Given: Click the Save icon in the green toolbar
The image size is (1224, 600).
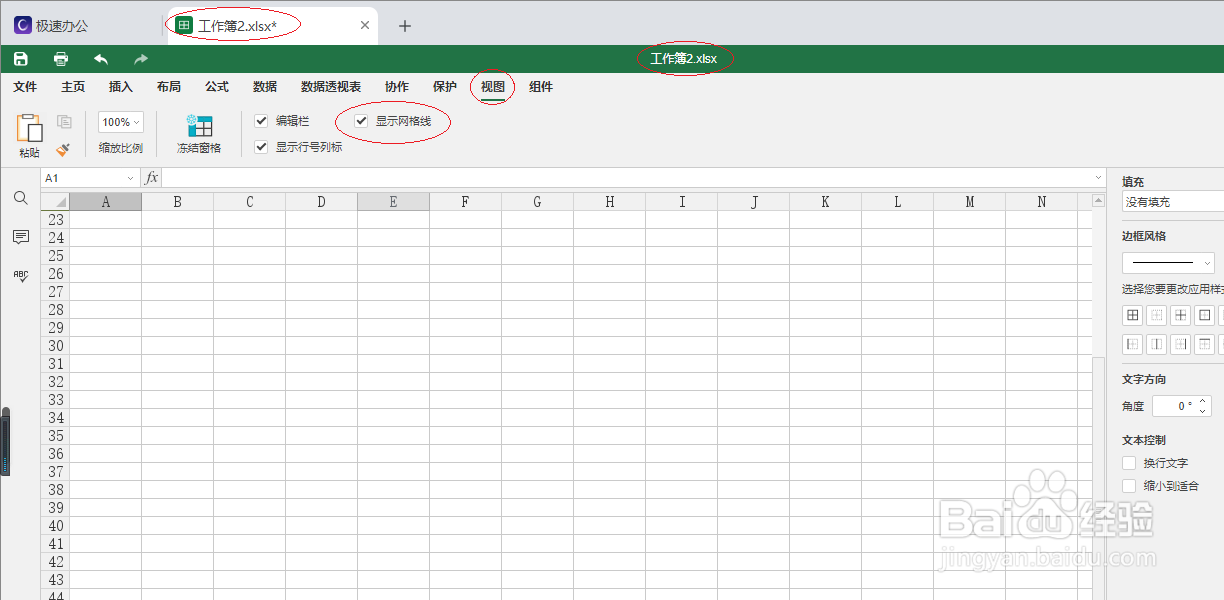Looking at the screenshot, I should coord(21,59).
